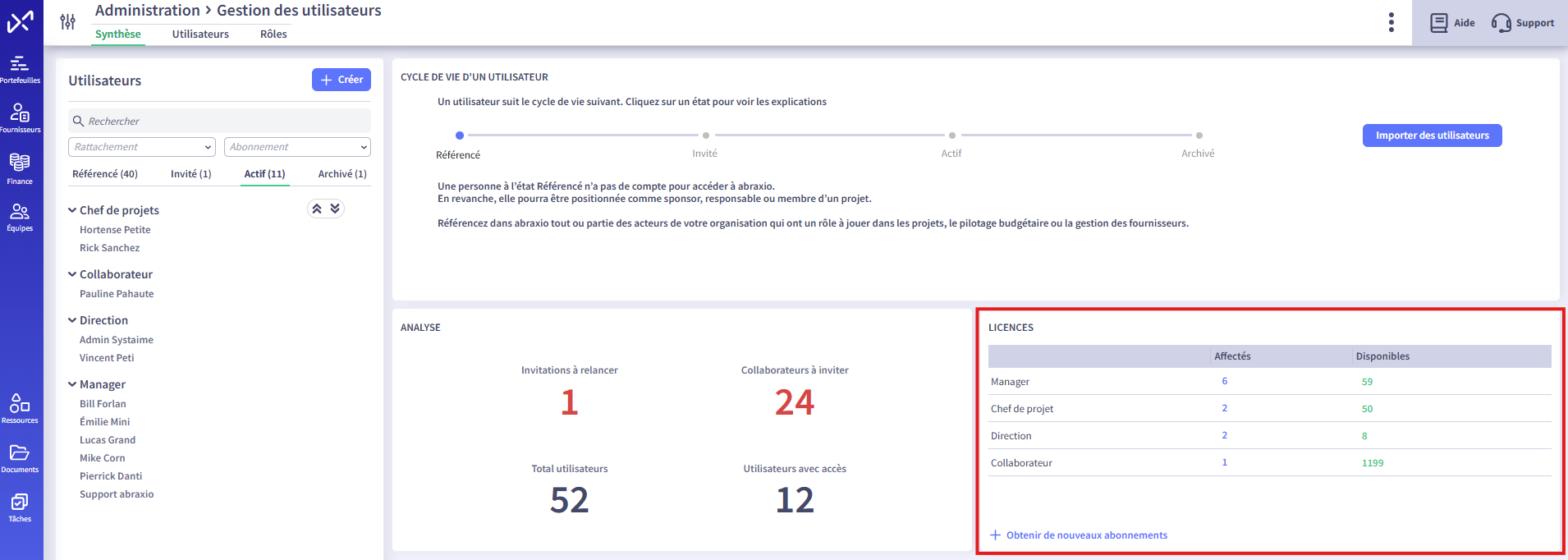
Task: Select the Référencé (40) filter tab
Action: coord(105,174)
